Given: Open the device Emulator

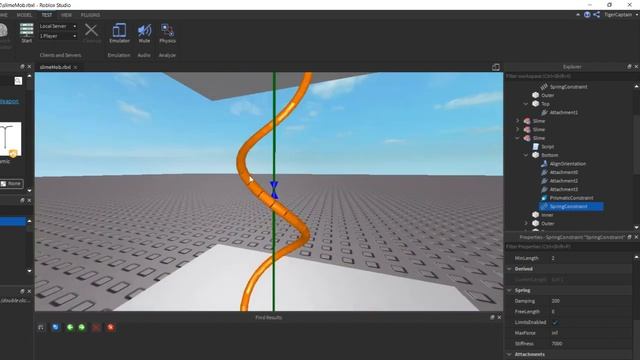Looking at the screenshot, I should (x=119, y=33).
